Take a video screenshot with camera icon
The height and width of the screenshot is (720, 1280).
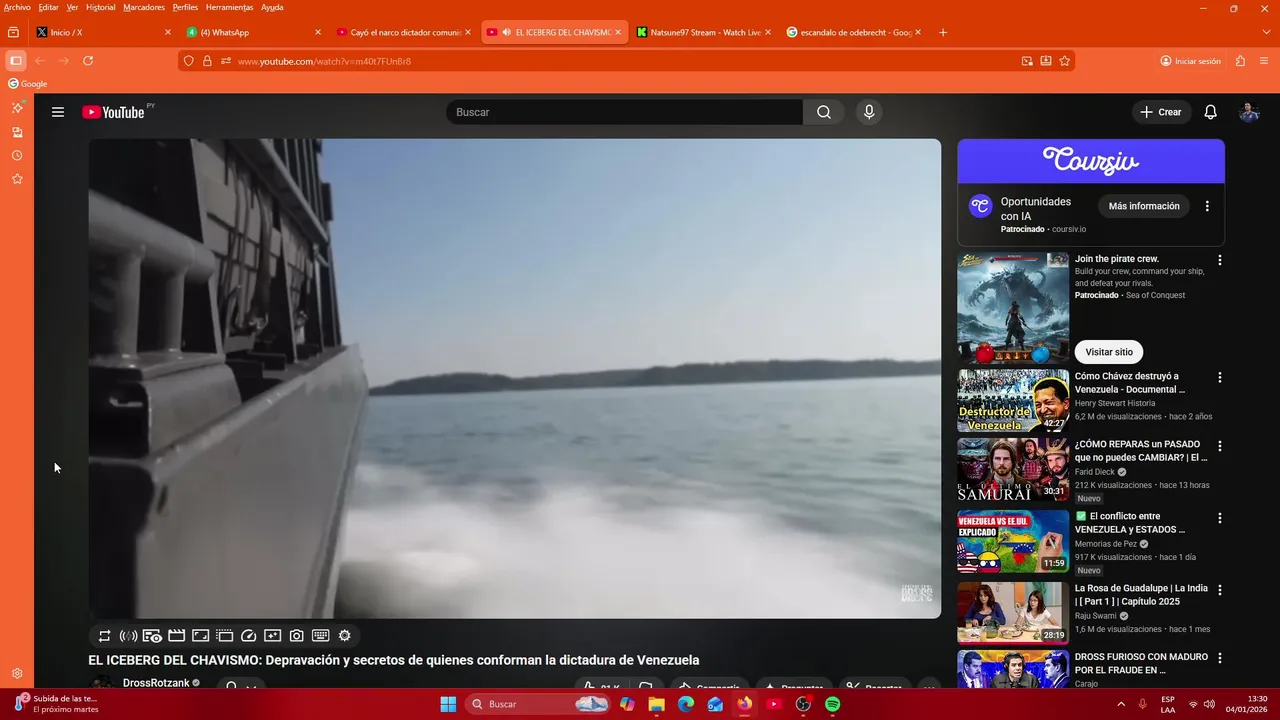coord(297,636)
